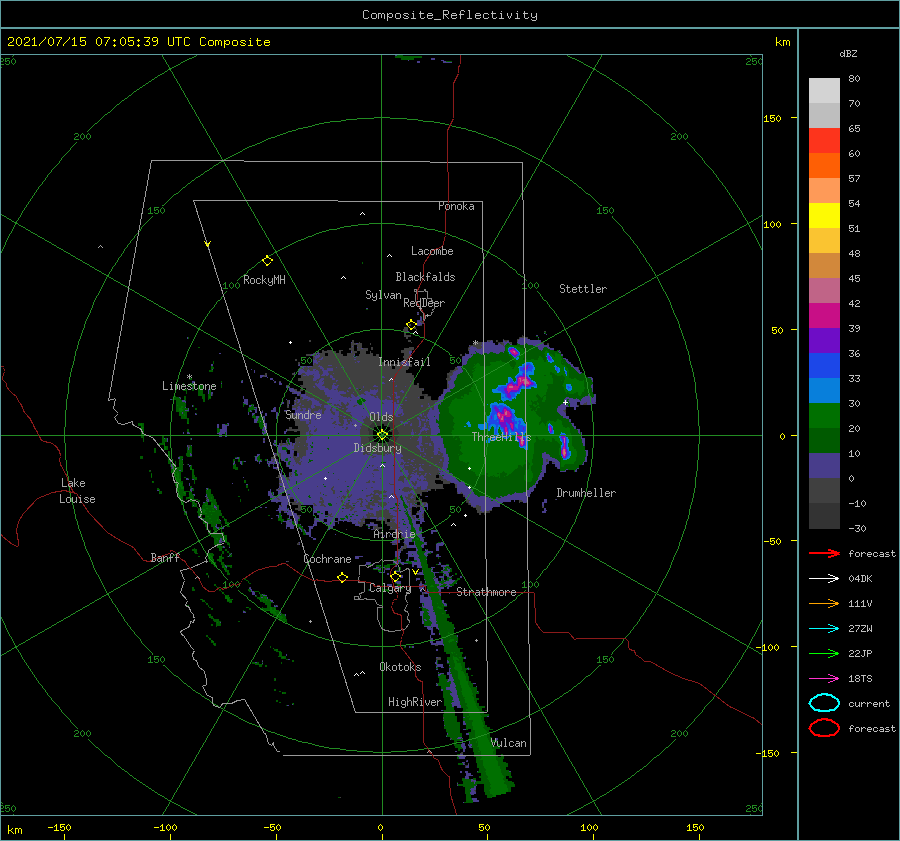This screenshot has height=841, width=900.
Task: Click the green radial beam near Vulcan
Action: click(x=486, y=752)
